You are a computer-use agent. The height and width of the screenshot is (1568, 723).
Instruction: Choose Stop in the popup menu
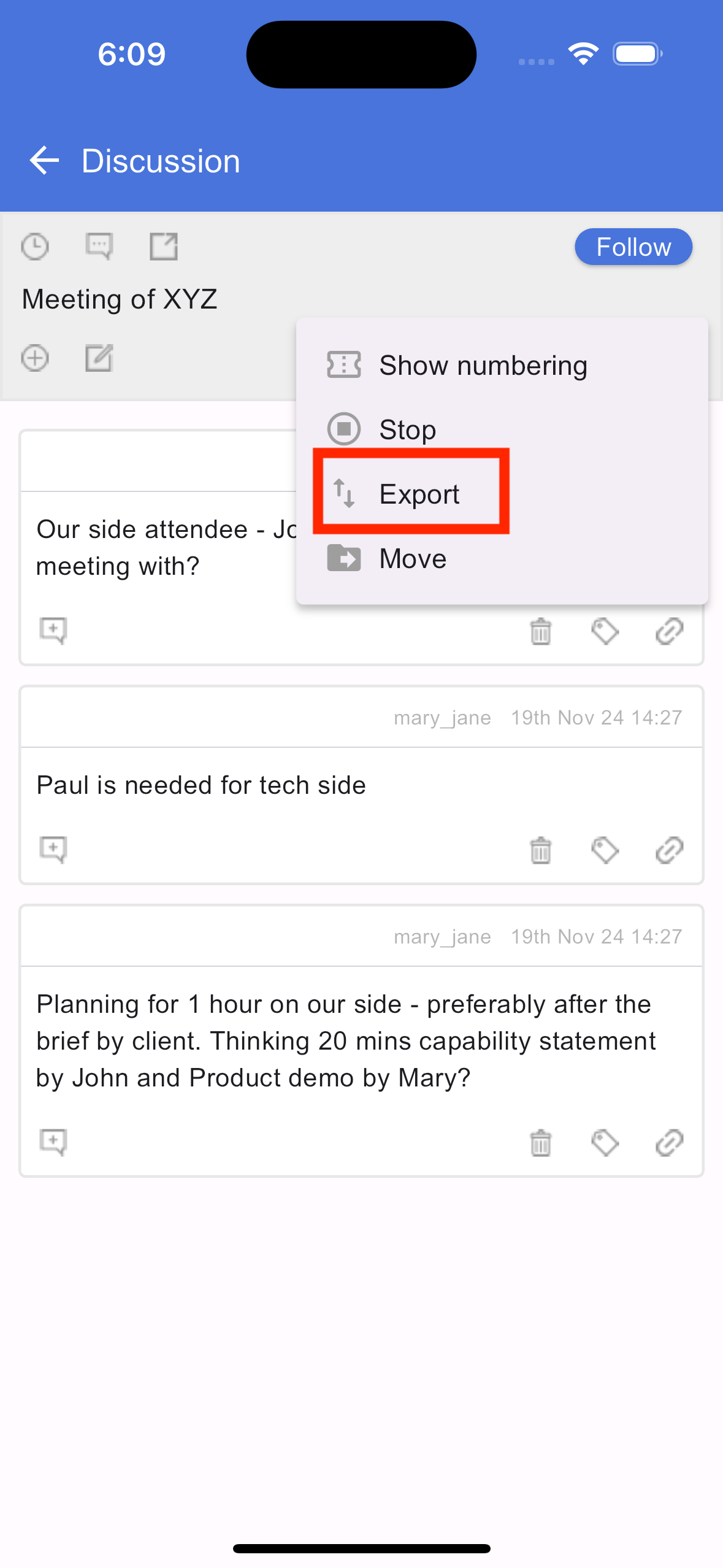502,429
